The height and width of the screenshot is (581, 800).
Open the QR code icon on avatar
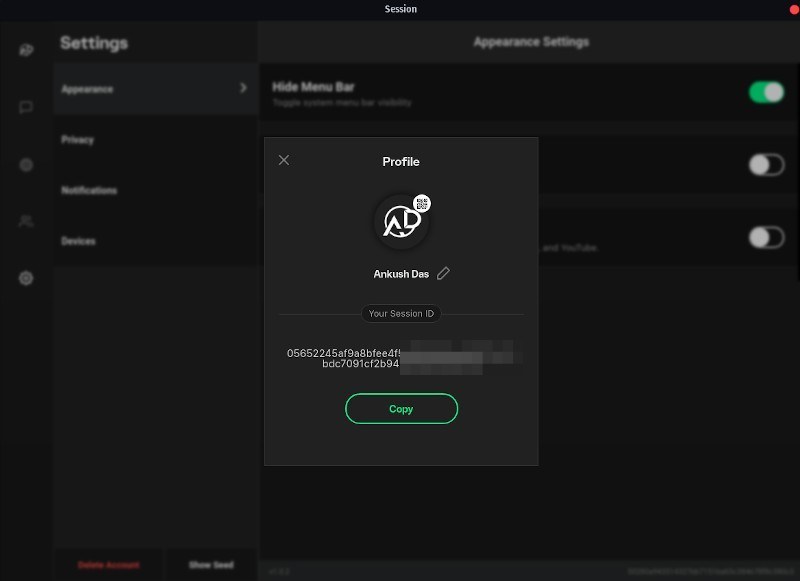pyautogui.click(x=421, y=204)
